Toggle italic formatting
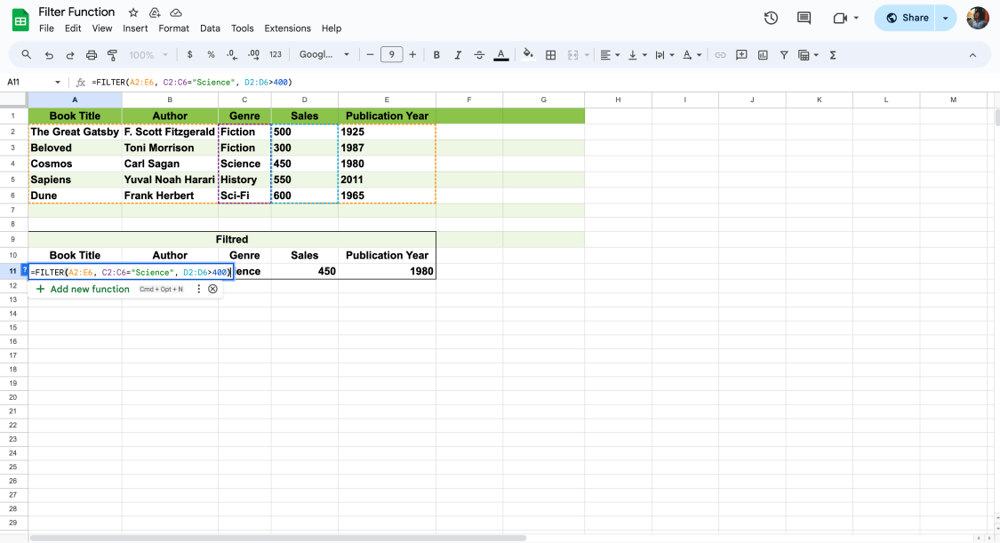The image size is (1000, 543). (458, 55)
